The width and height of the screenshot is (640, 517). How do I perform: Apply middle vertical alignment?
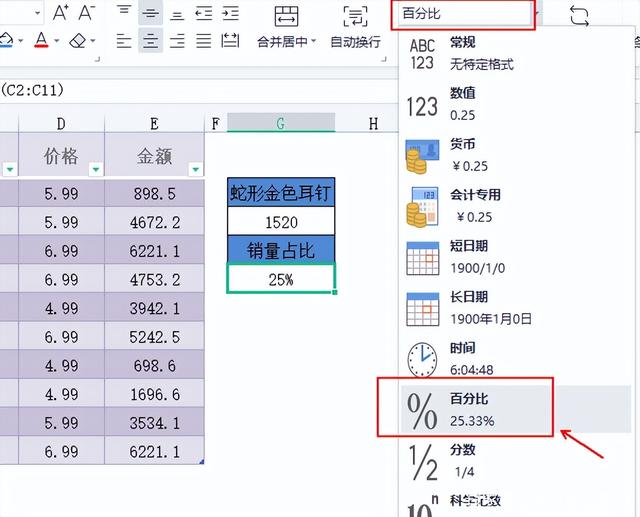pyautogui.click(x=151, y=13)
